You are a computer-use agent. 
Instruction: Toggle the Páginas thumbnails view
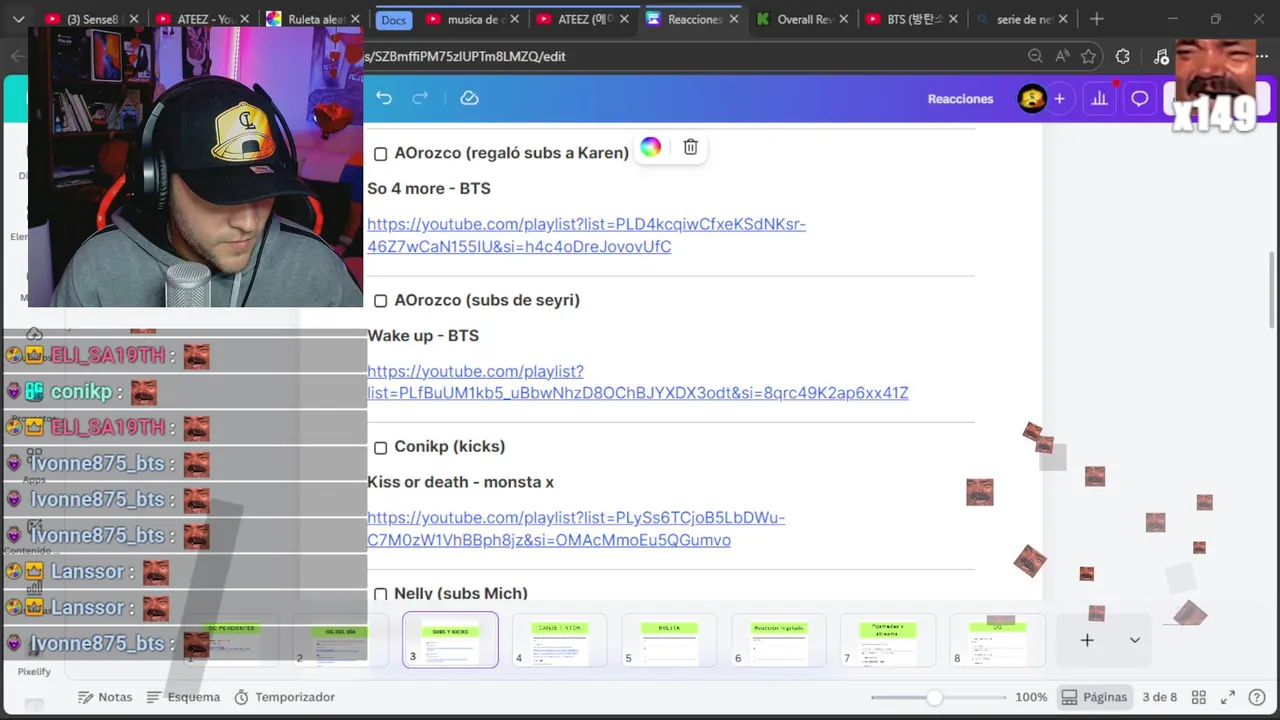point(1094,697)
